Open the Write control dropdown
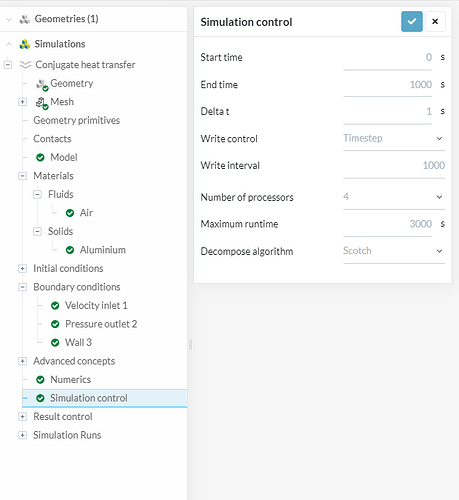Image resolution: width=459 pixels, height=500 pixels. [394, 138]
